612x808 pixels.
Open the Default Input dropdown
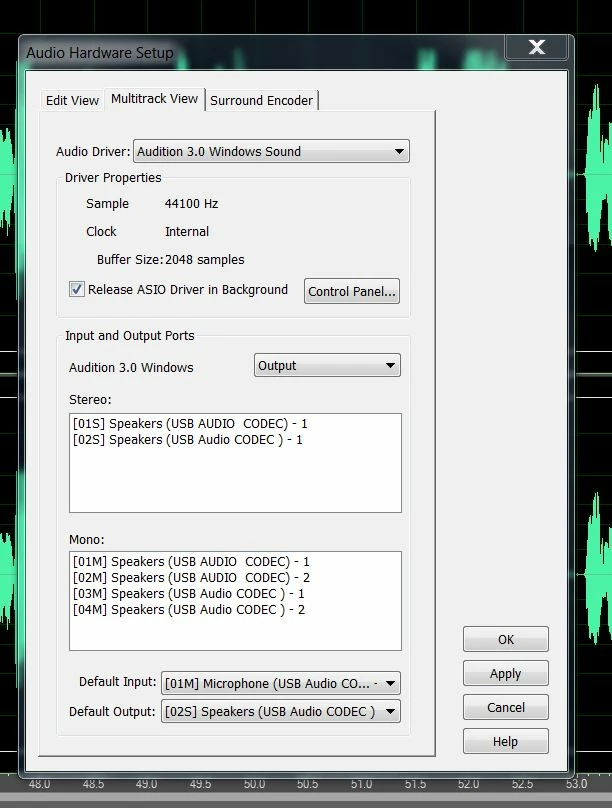click(x=281, y=683)
